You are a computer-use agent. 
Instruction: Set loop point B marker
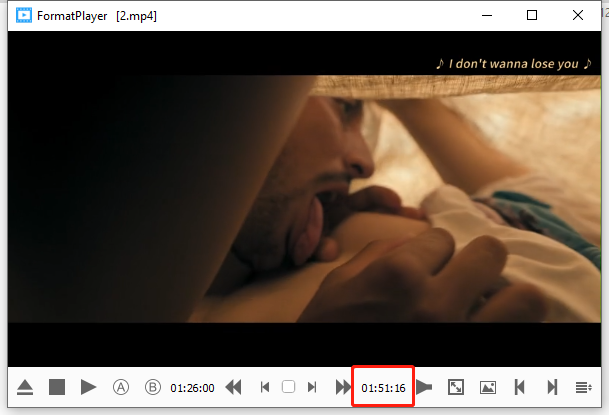[153, 387]
